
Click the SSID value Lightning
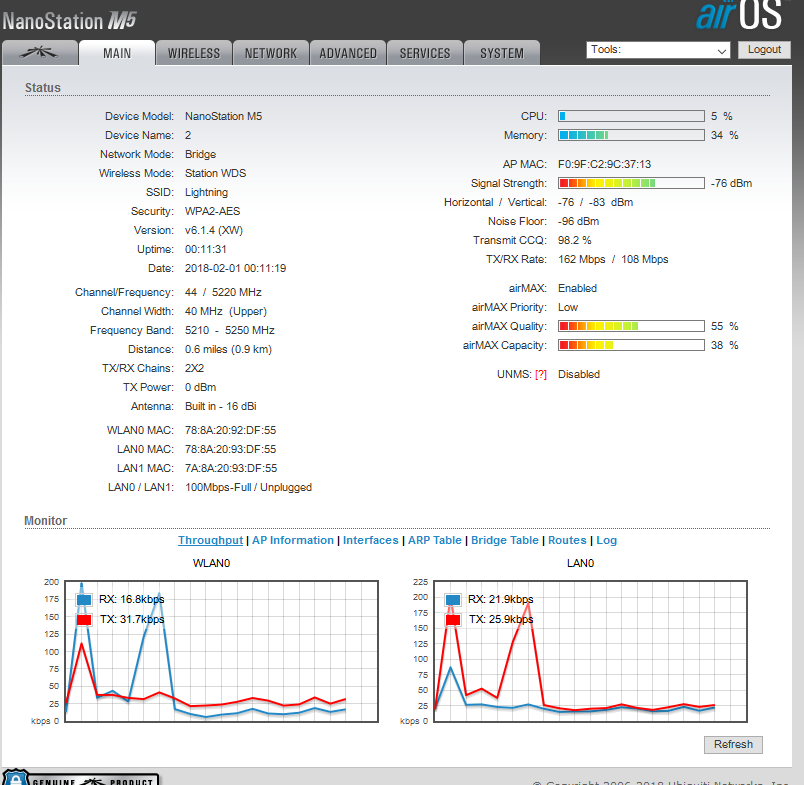tap(207, 193)
